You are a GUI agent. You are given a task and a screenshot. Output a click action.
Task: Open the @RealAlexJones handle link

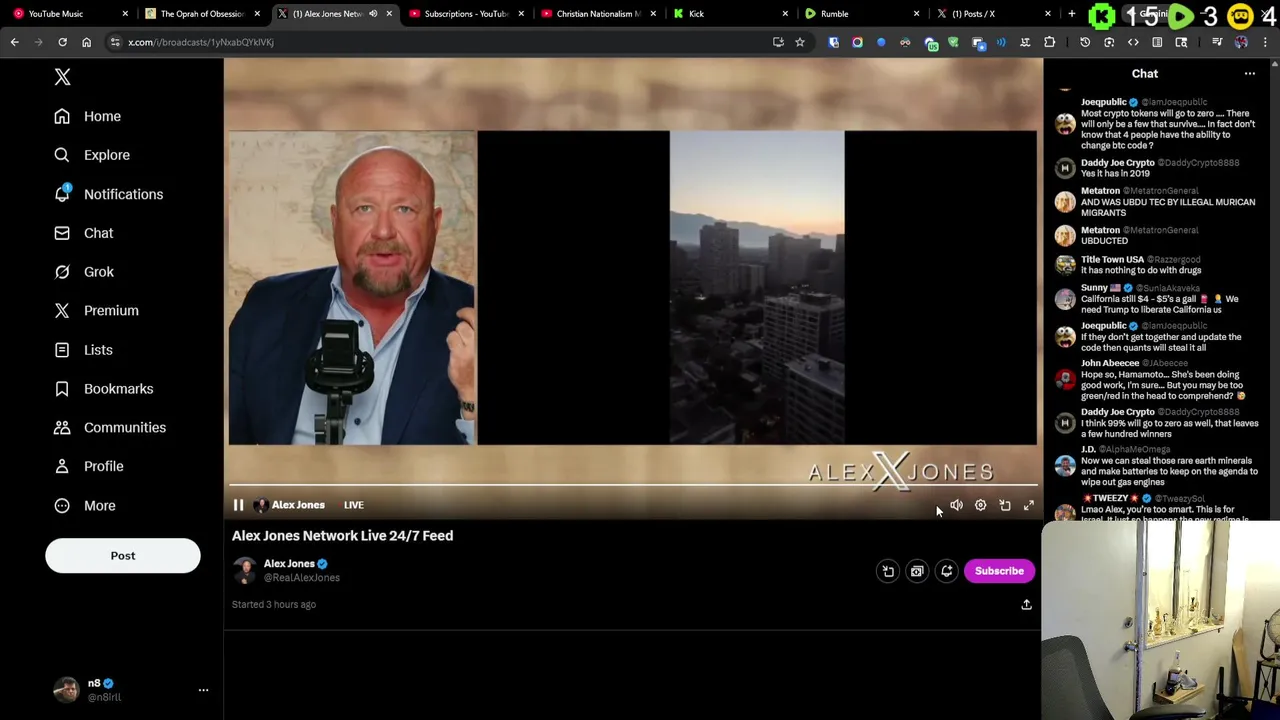pos(301,578)
